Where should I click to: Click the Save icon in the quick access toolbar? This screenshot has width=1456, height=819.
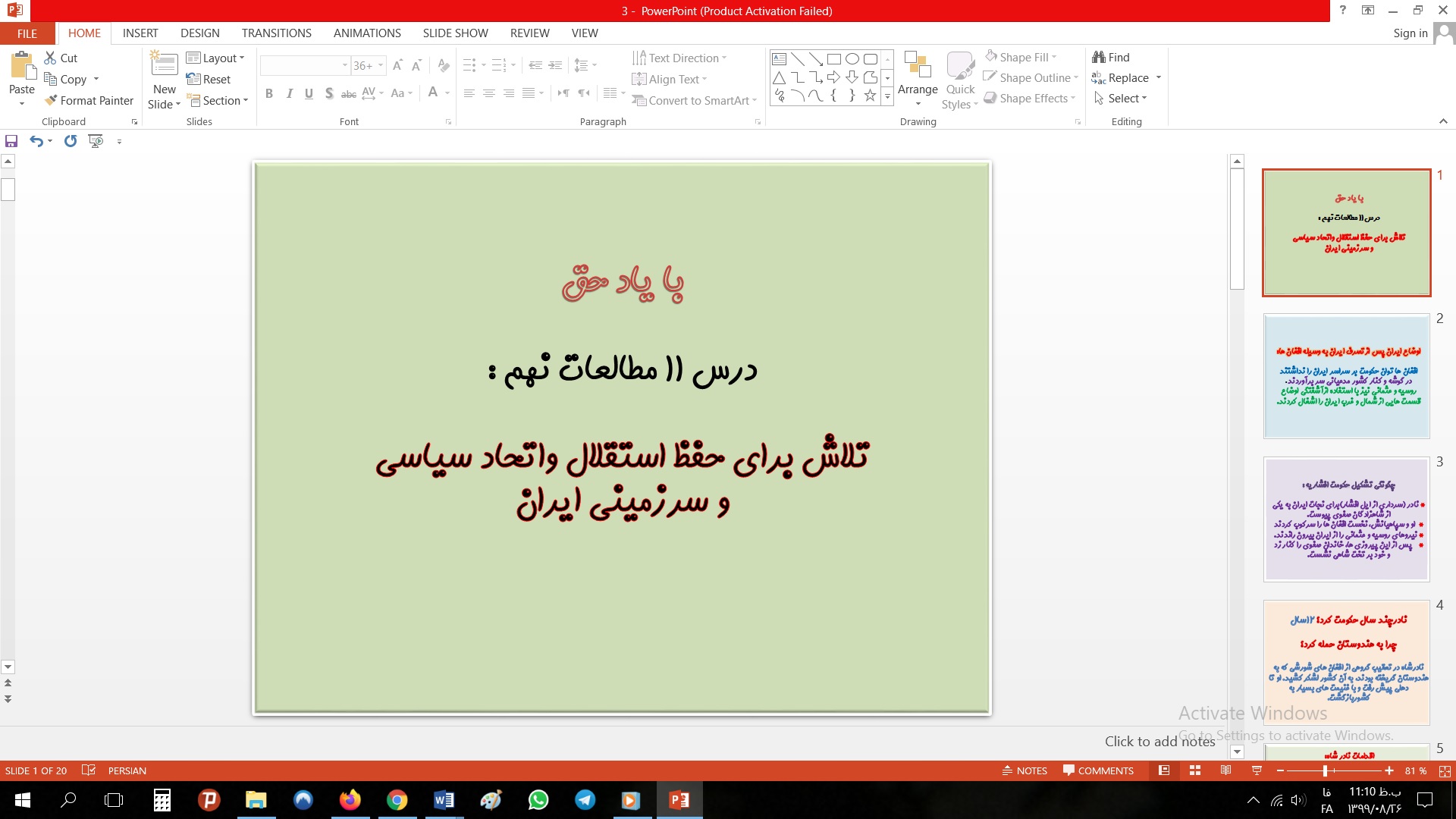11,141
